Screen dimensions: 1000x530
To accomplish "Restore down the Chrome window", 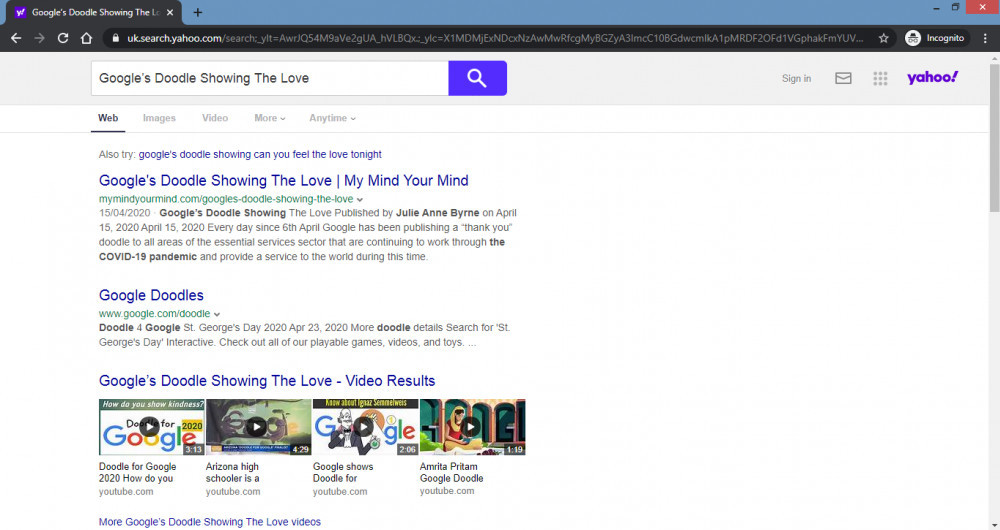I will point(955,8).
